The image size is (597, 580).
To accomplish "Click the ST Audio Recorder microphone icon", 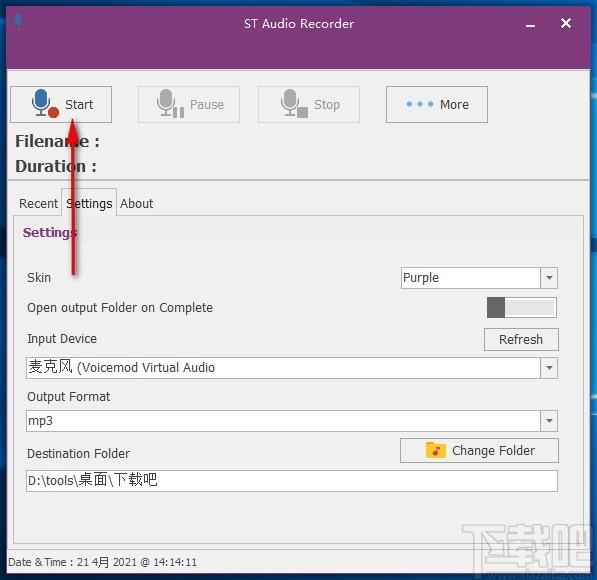I will point(18,22).
